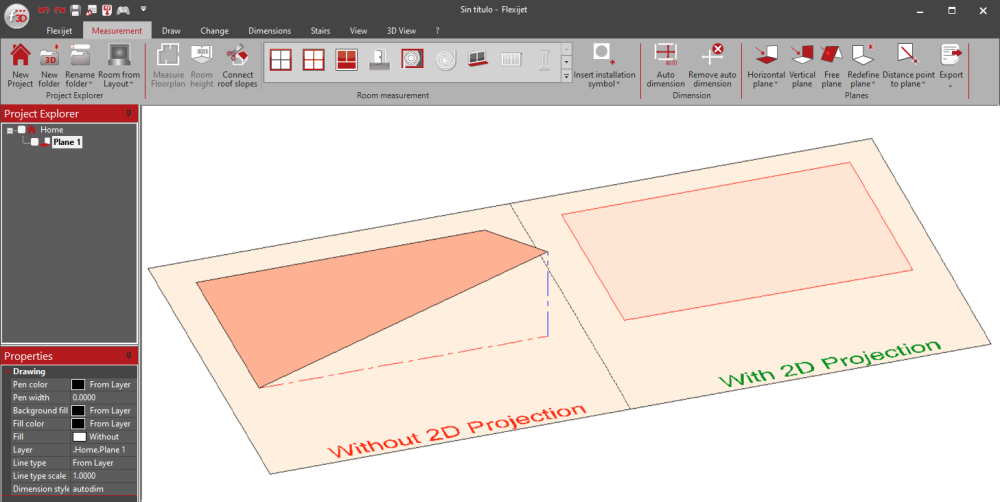Select the round spiral staircase icon in gallery
This screenshot has height=502, width=1000.
445,59
